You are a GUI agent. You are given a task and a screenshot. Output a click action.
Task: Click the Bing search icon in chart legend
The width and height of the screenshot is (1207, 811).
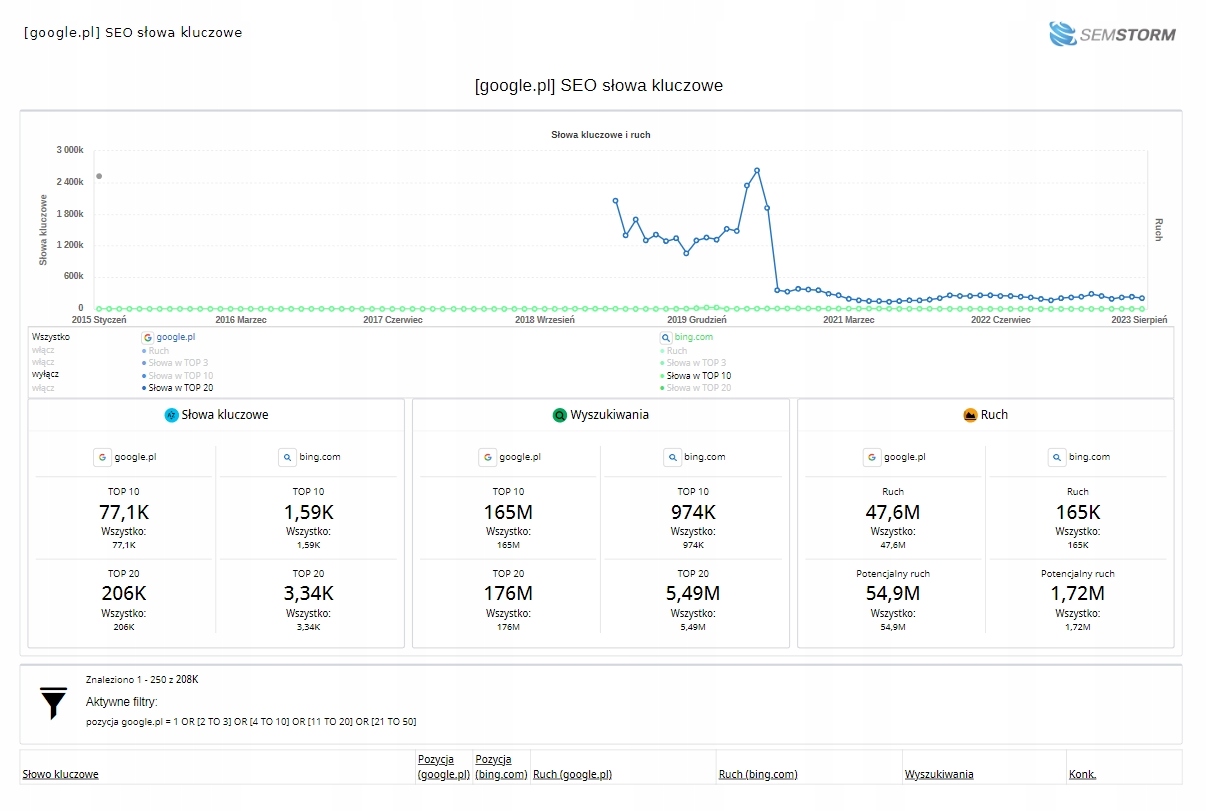pos(666,339)
